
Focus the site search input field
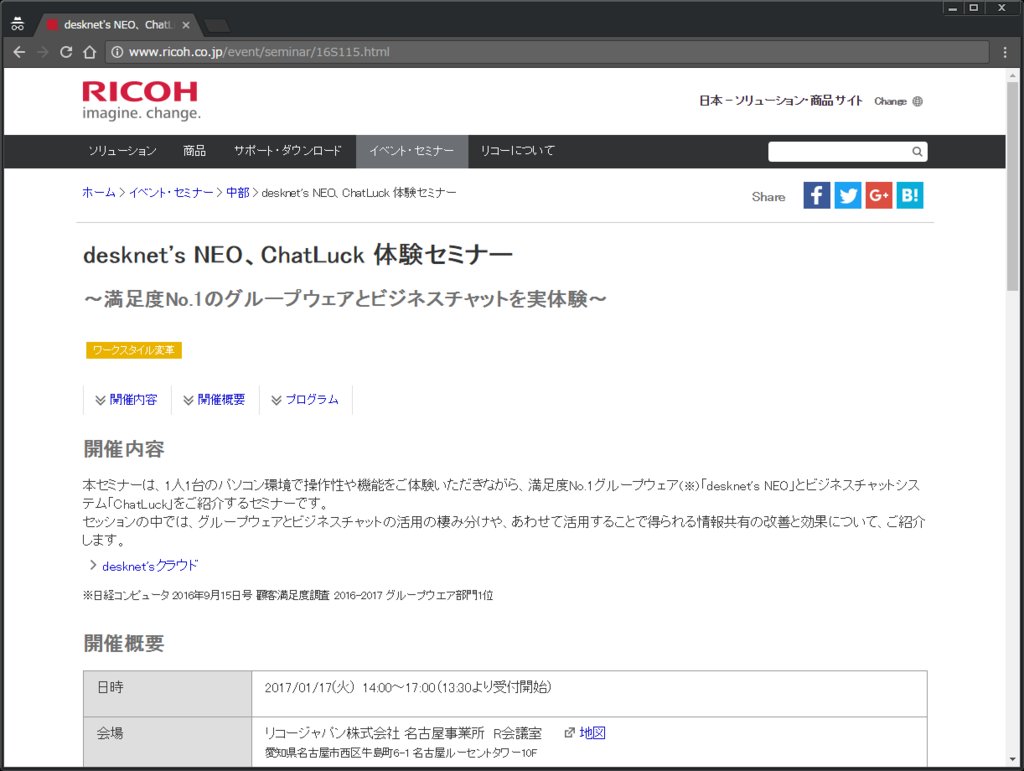(839, 151)
